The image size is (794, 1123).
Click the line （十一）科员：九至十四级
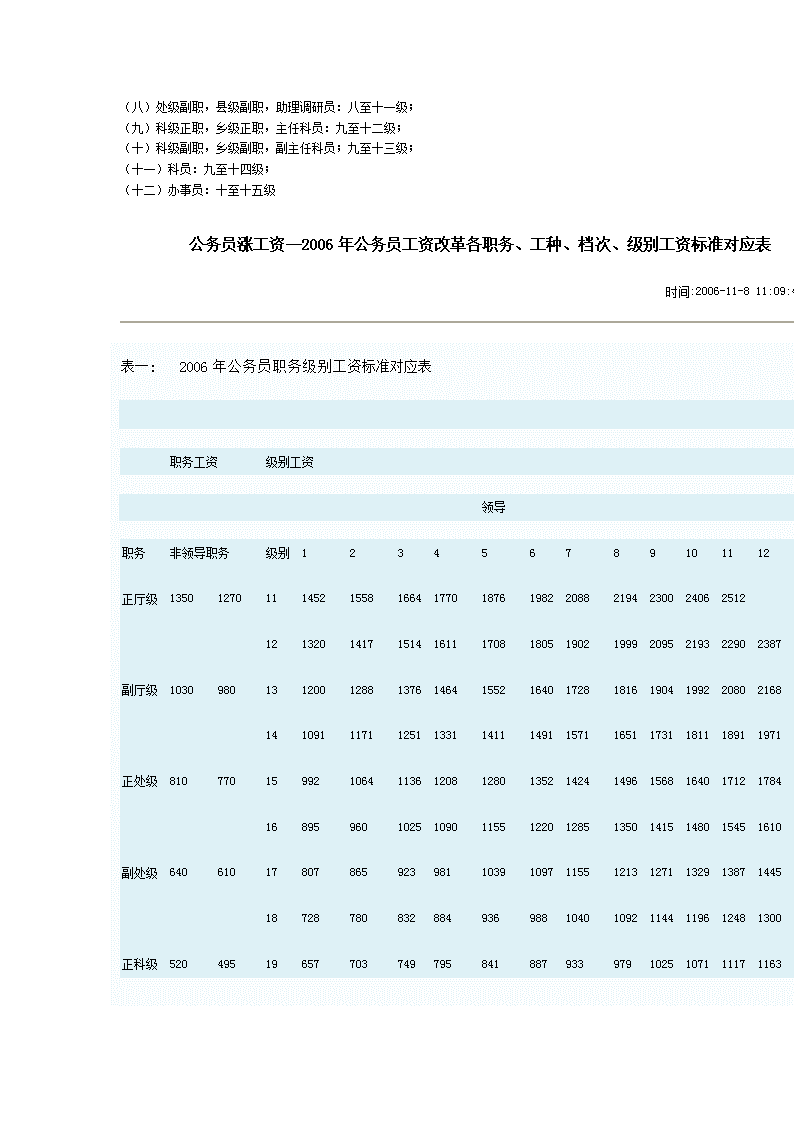click(x=196, y=169)
